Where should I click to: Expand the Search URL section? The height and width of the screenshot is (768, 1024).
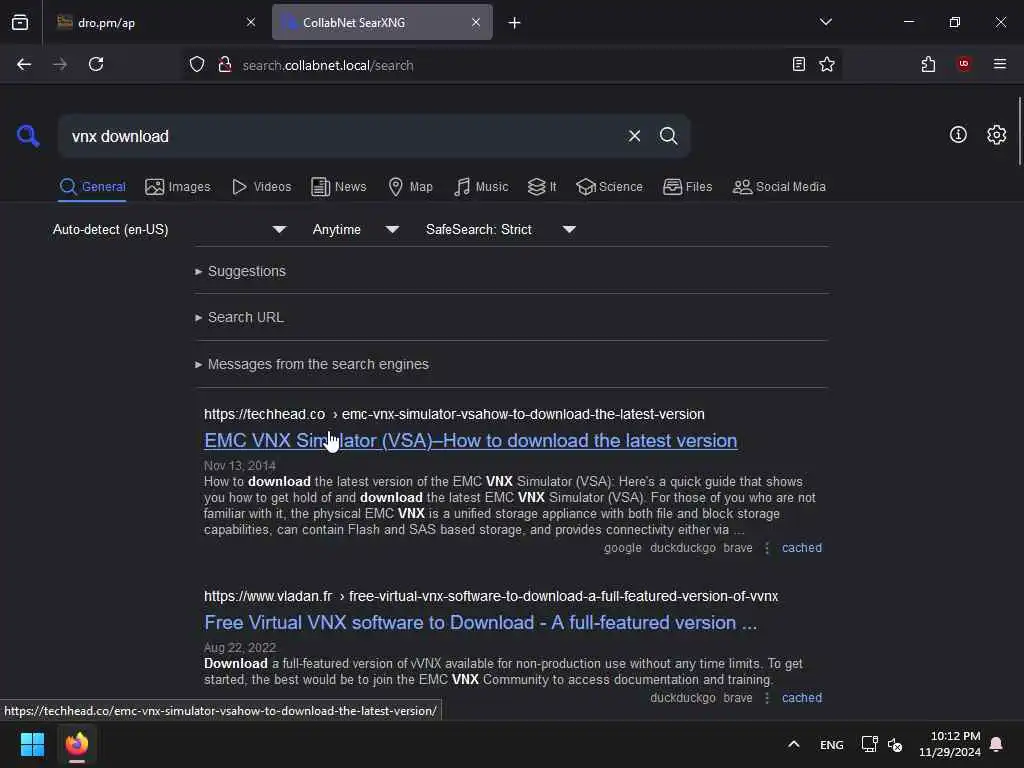coord(239,317)
